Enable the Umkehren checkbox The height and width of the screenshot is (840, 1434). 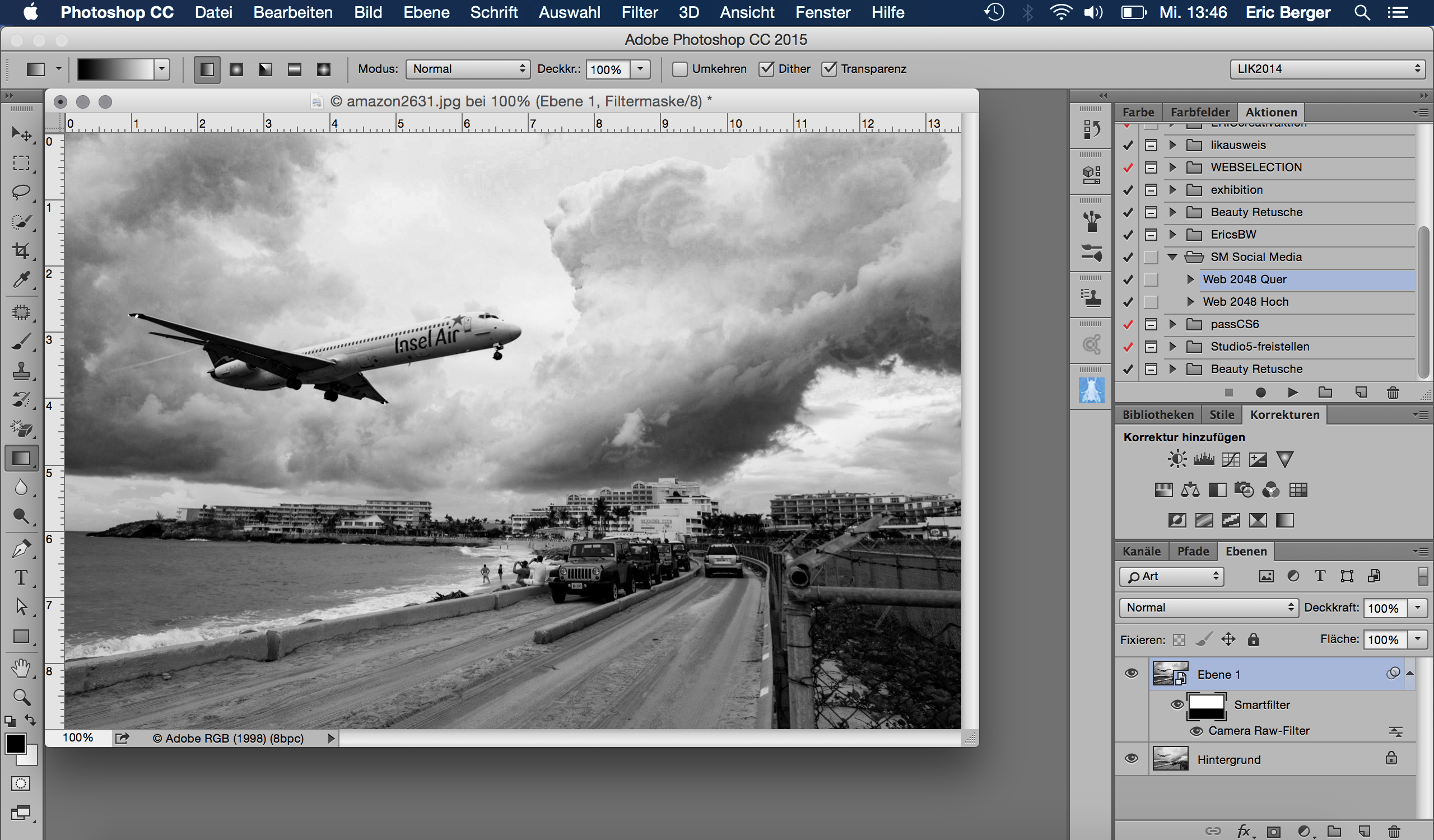click(x=679, y=69)
